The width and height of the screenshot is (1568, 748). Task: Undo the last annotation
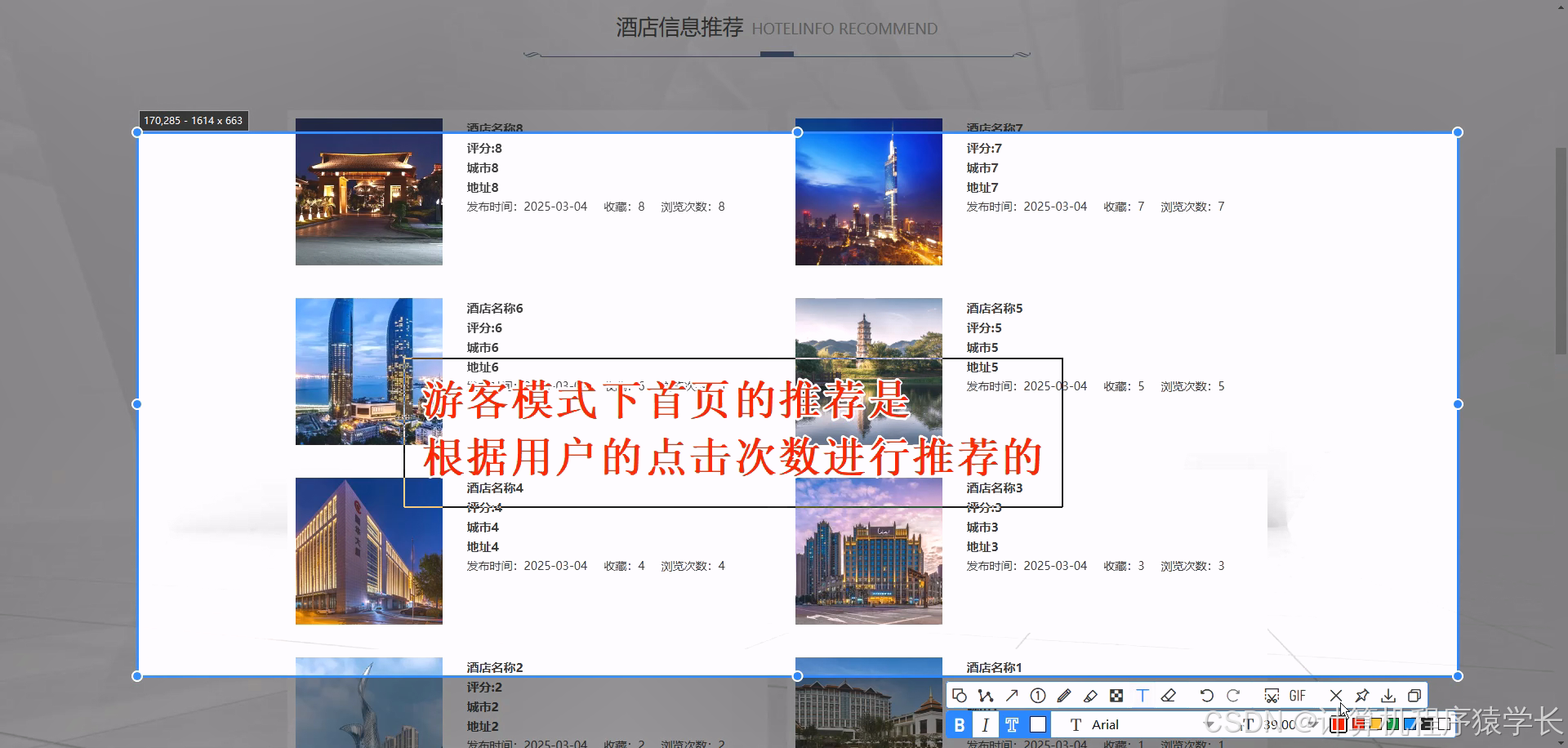point(1206,696)
